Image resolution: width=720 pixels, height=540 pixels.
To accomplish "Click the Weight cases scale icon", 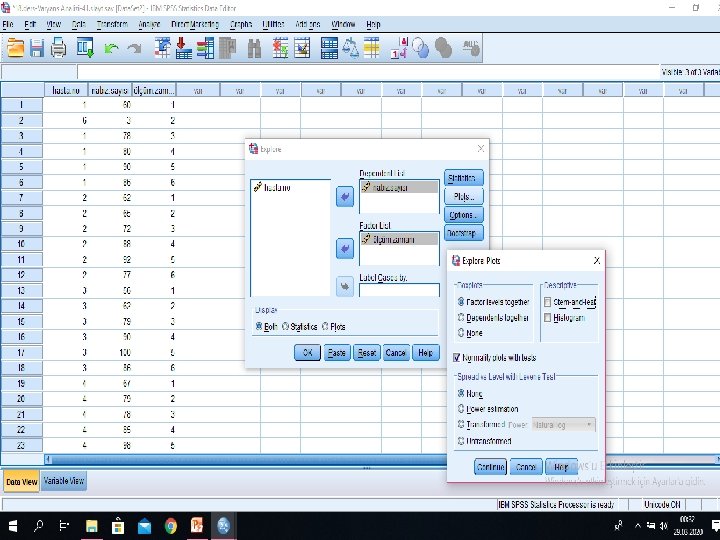I will pos(351,48).
